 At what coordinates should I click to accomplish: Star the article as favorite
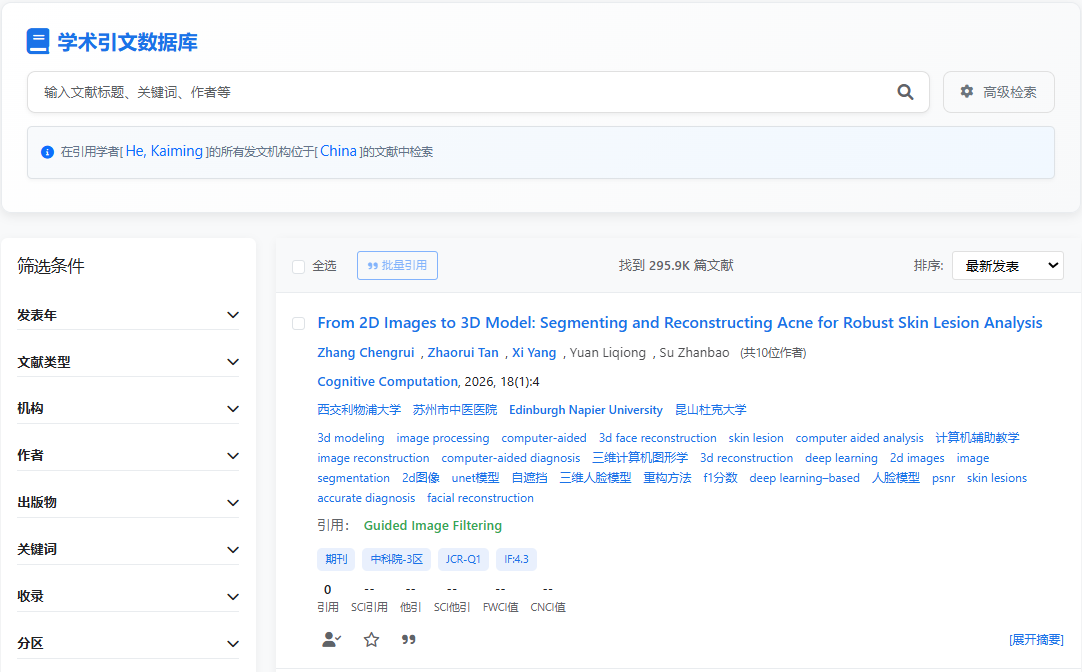pyautogui.click(x=371, y=639)
